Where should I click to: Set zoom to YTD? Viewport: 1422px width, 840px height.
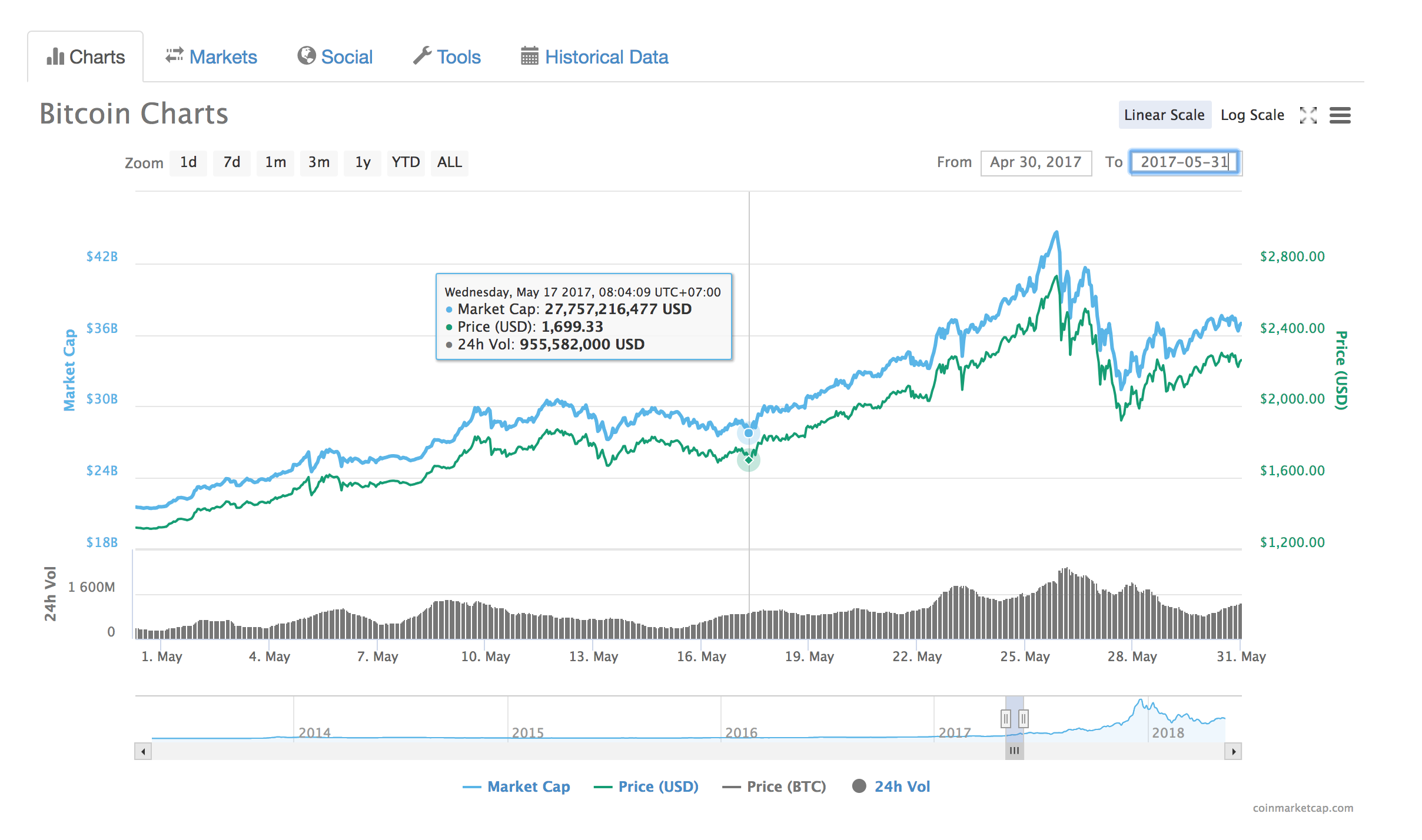[x=406, y=162]
